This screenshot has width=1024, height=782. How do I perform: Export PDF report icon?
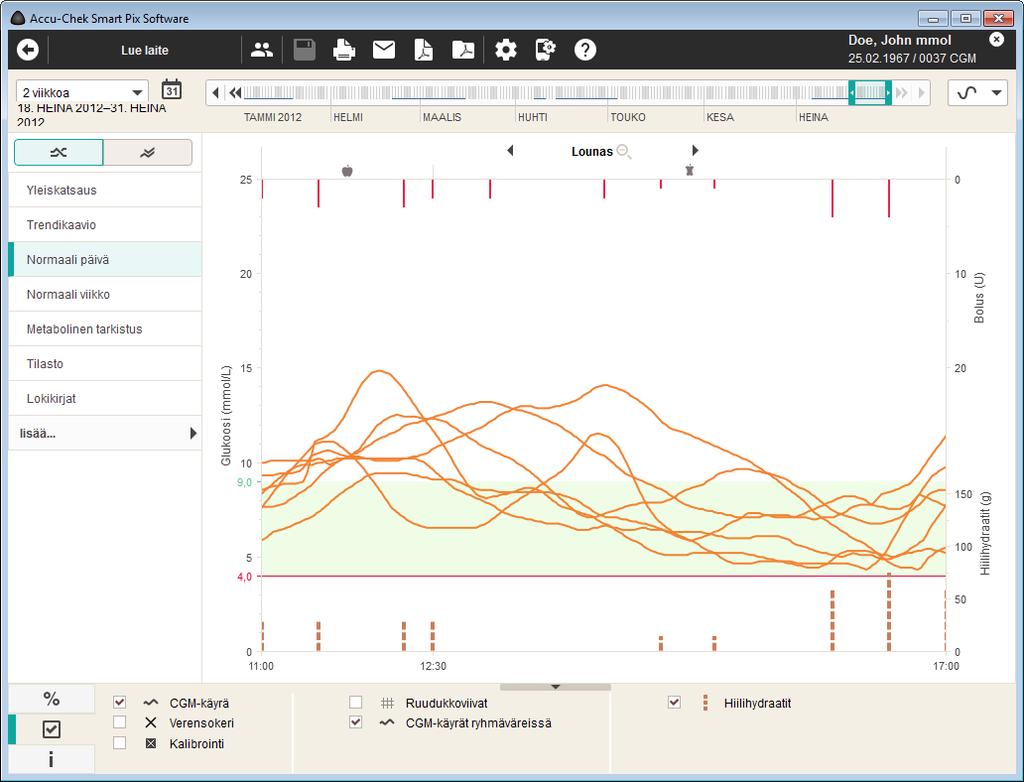click(x=424, y=50)
